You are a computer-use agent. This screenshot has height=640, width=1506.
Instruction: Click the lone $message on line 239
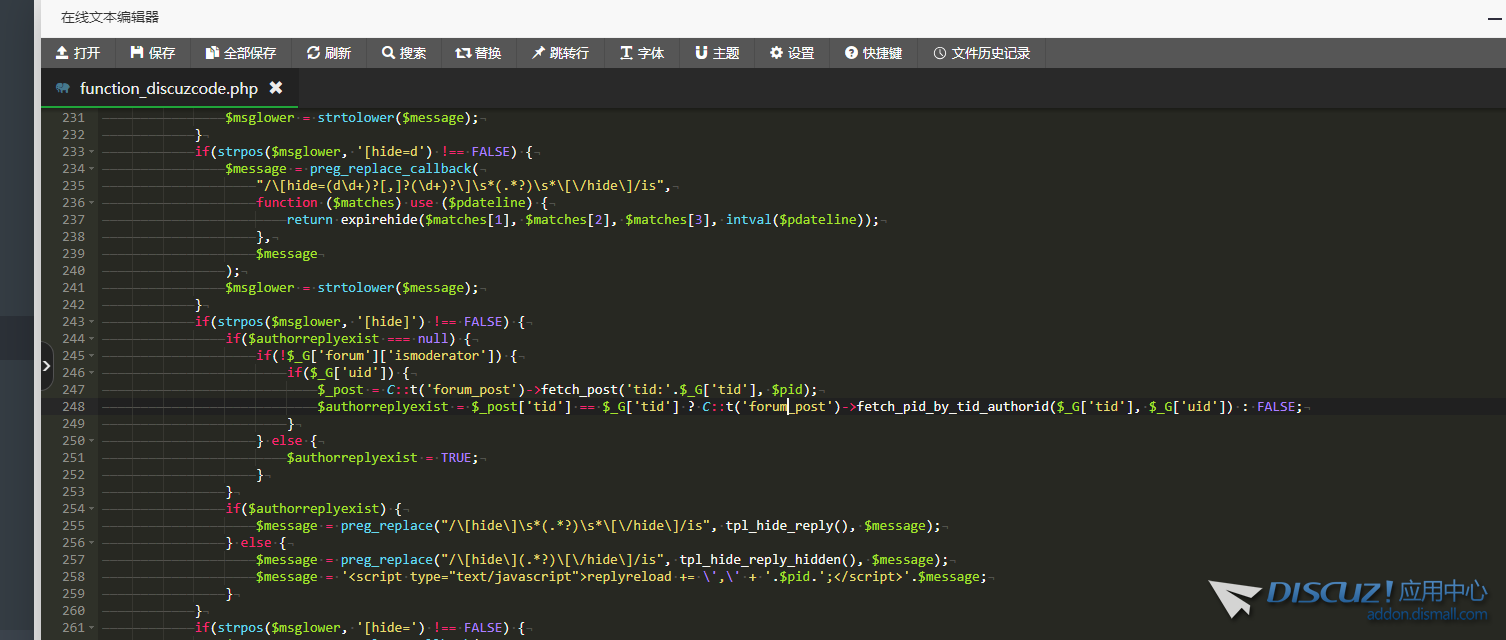click(286, 254)
